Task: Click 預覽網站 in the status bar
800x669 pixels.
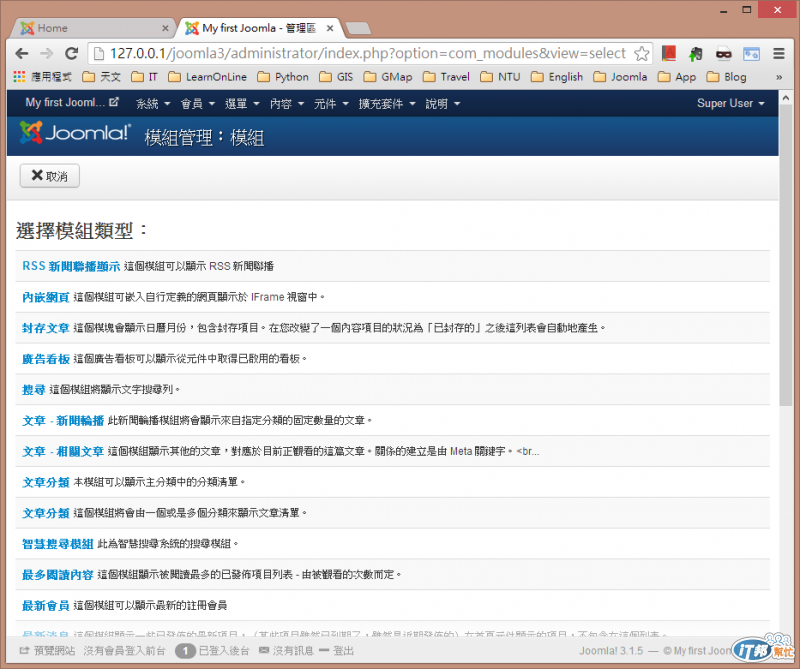Action: (47, 651)
